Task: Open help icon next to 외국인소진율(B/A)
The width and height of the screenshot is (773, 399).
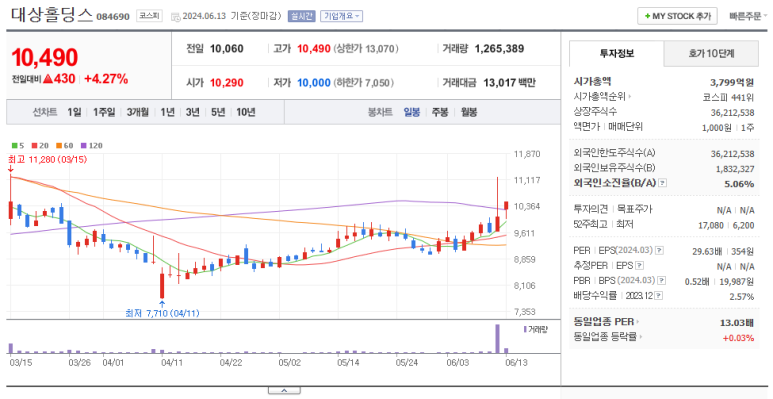Action: [663, 183]
